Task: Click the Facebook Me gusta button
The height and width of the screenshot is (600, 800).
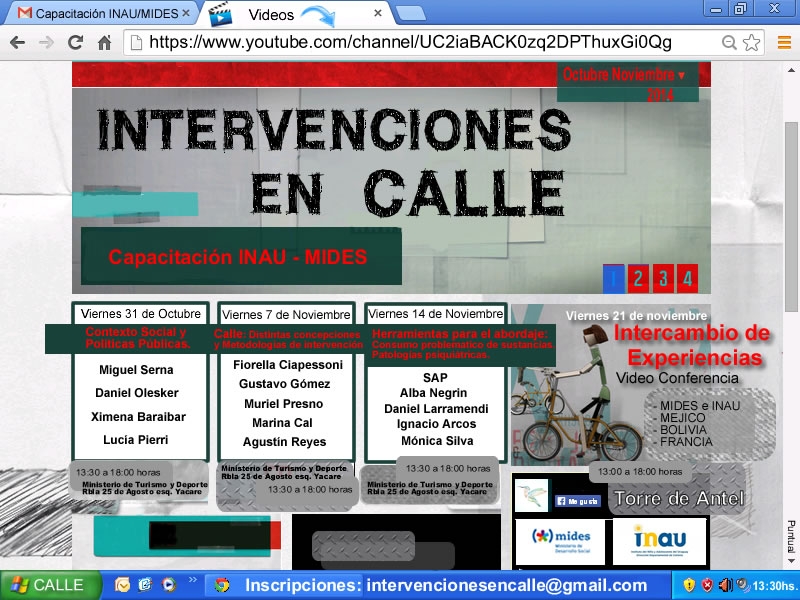Action: (x=576, y=501)
